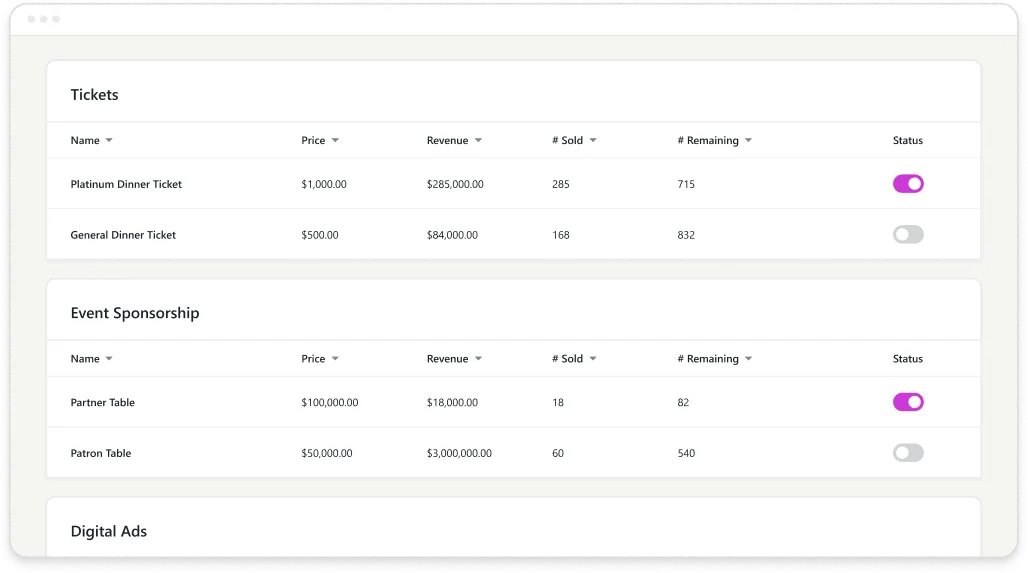Sort Event Sponsorship by Name arrow
This screenshot has height=573, width=1028.
click(109, 359)
